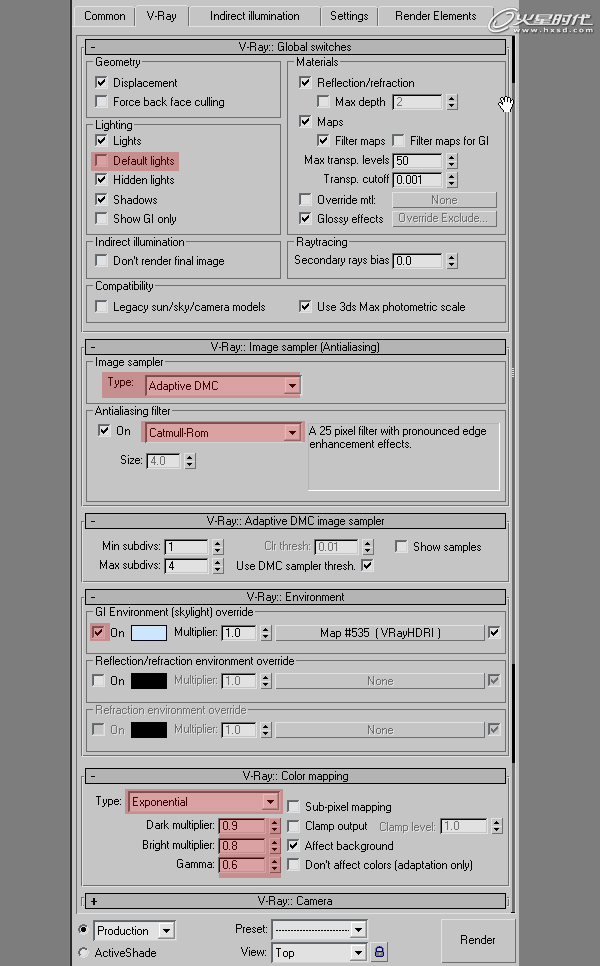Image resolution: width=600 pixels, height=966 pixels.
Task: Toggle the Shadows checkbox
Action: click(x=102, y=200)
